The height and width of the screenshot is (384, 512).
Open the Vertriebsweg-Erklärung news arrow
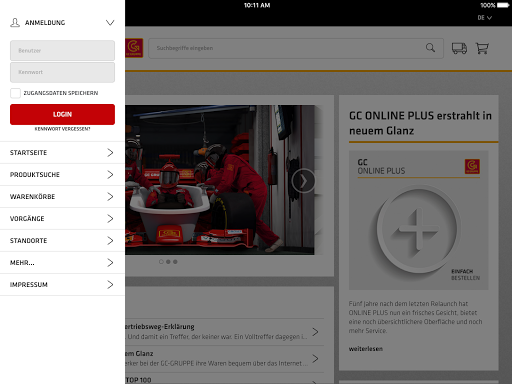tap(315, 332)
